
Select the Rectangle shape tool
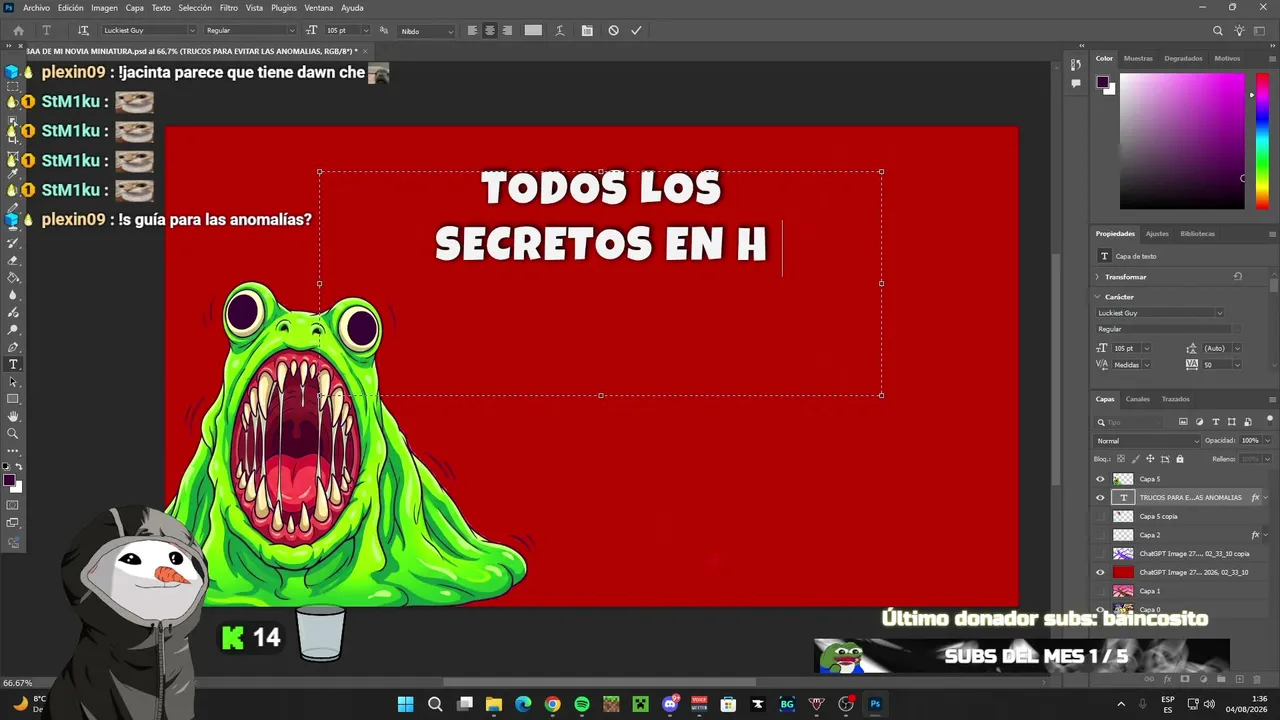pyautogui.click(x=13, y=399)
